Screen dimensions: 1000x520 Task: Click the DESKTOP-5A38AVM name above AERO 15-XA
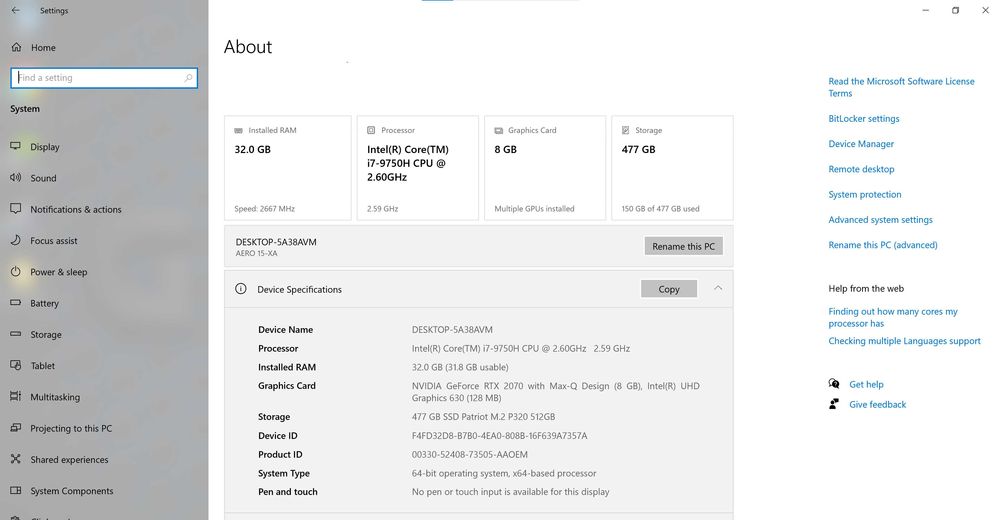coord(276,242)
